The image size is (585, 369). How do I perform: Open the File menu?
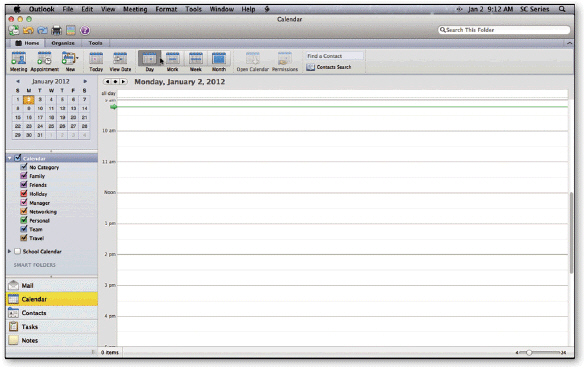pos(68,9)
